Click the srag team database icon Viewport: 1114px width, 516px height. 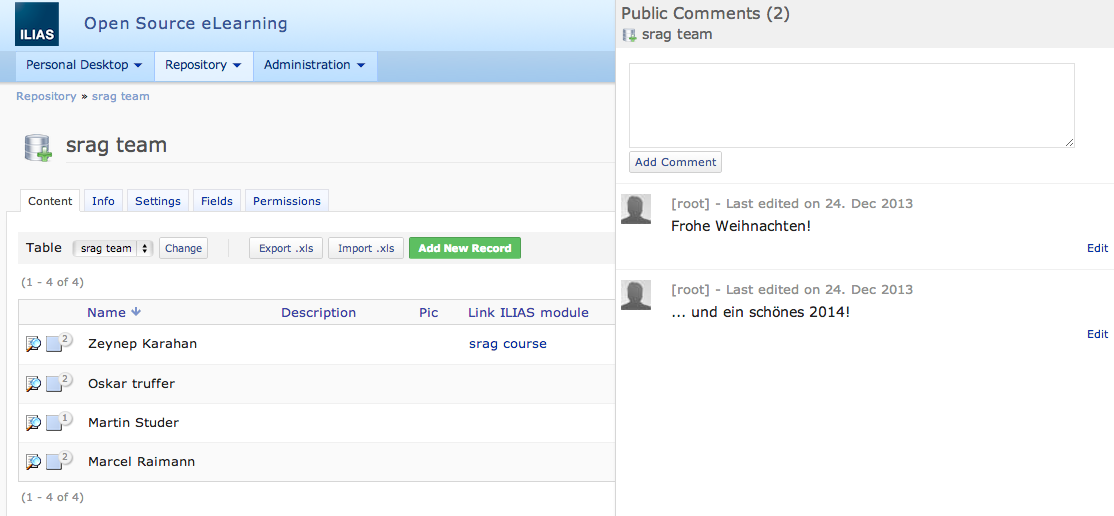pyautogui.click(x=38, y=147)
